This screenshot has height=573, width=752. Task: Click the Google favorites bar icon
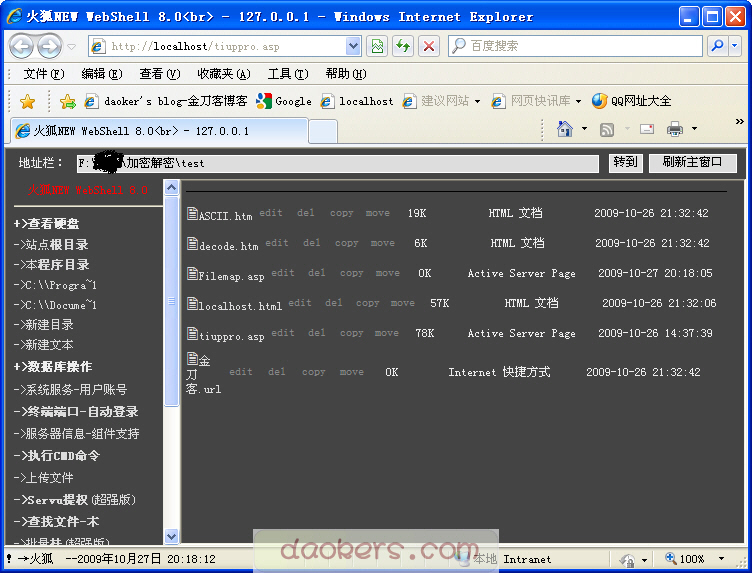pyautogui.click(x=264, y=101)
